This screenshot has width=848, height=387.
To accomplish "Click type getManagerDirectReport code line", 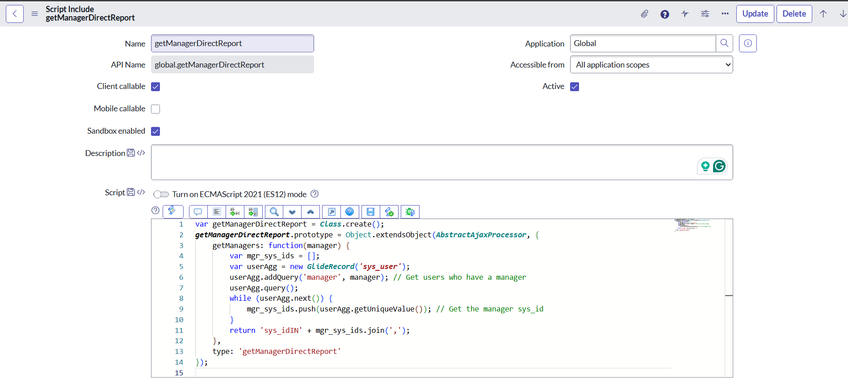I will click(277, 351).
